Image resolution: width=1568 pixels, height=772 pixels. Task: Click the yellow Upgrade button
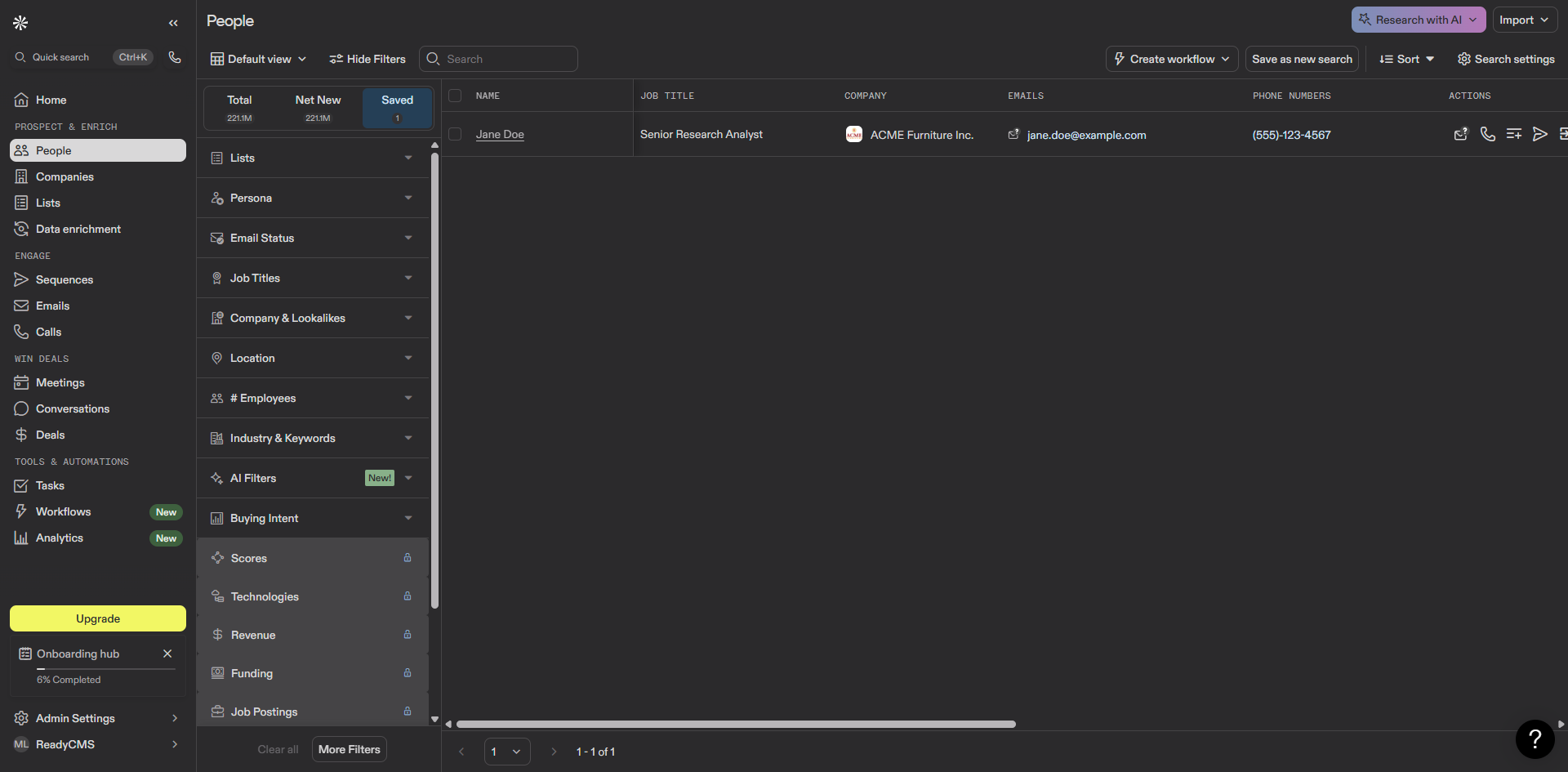coord(98,618)
